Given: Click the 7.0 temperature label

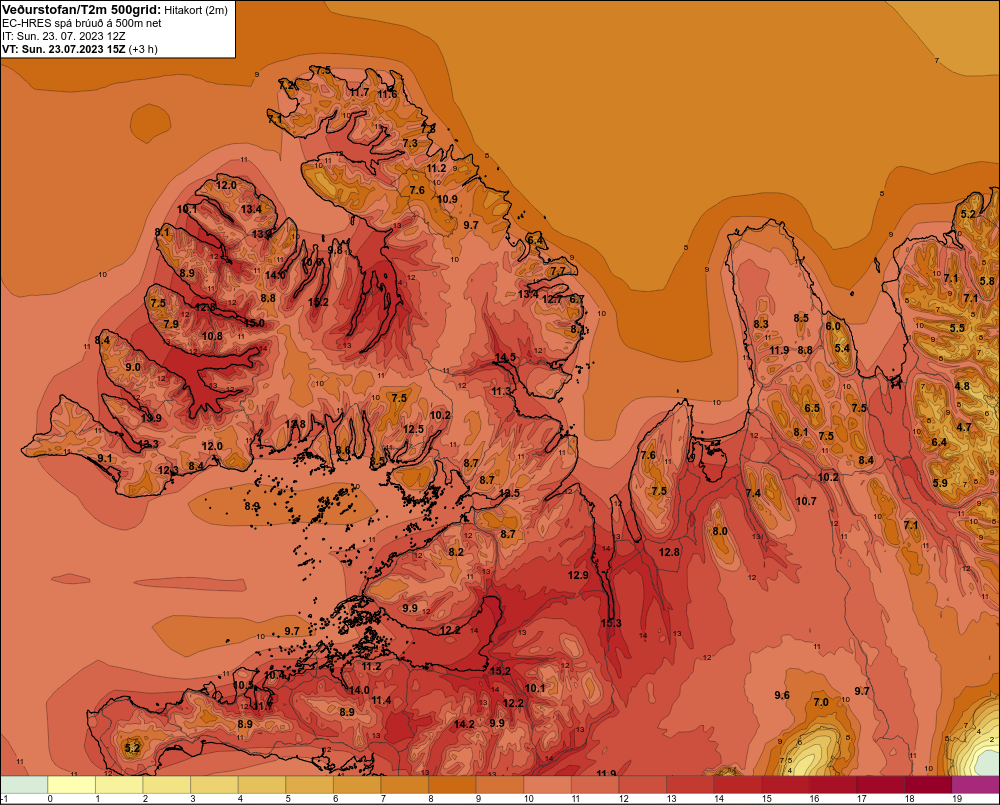Looking at the screenshot, I should tap(821, 702).
